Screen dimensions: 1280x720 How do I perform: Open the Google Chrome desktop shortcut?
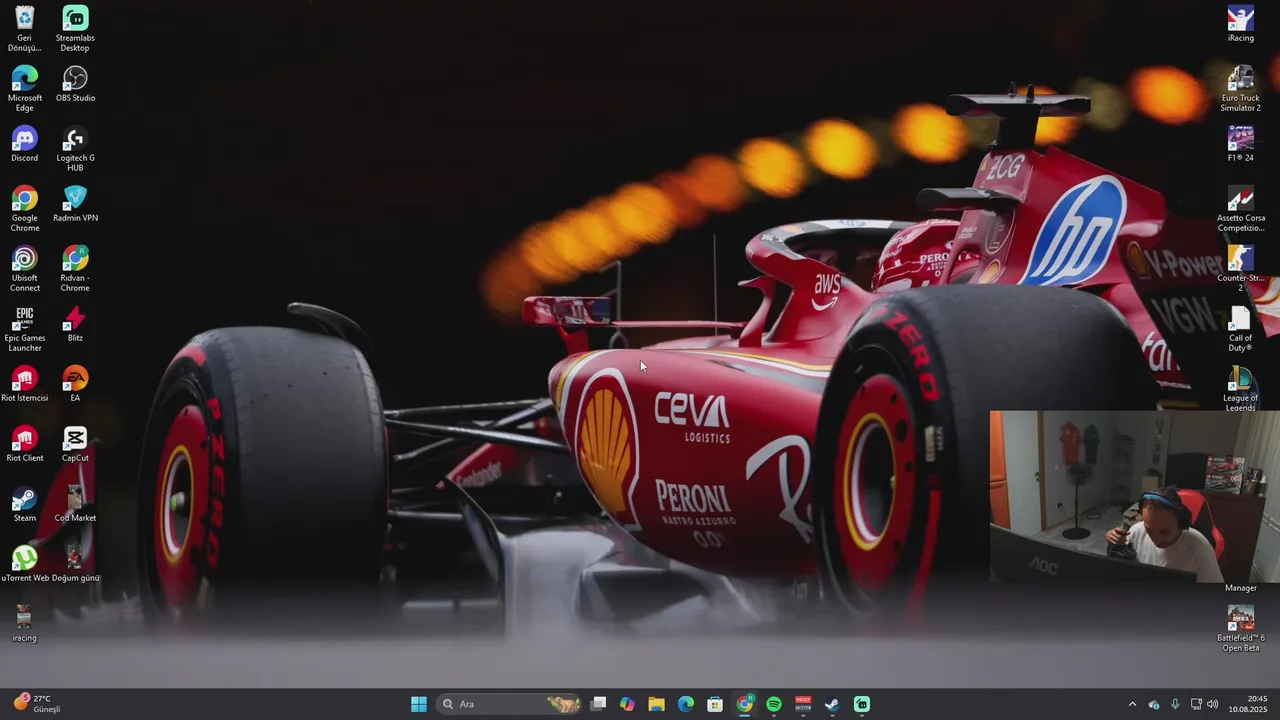(x=24, y=208)
